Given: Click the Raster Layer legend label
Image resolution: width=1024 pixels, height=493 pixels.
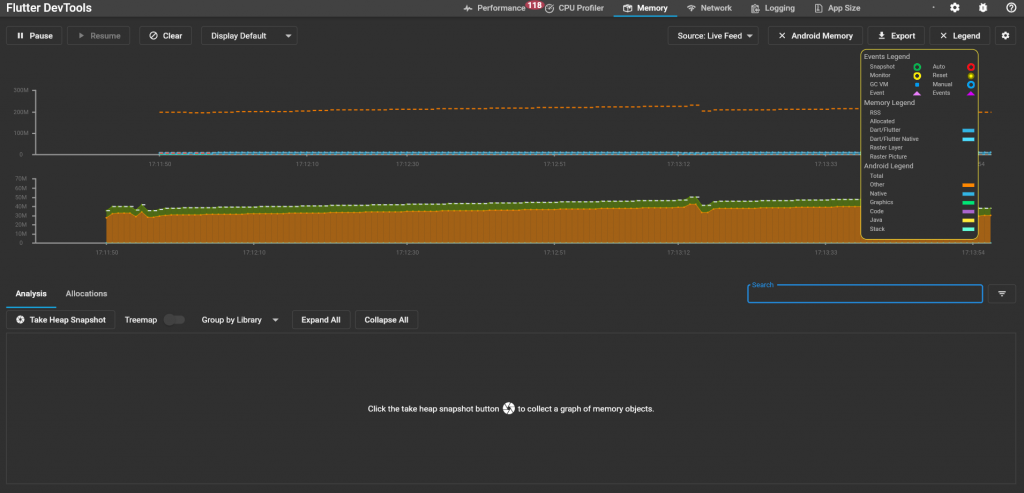Looking at the screenshot, I should (886, 148).
